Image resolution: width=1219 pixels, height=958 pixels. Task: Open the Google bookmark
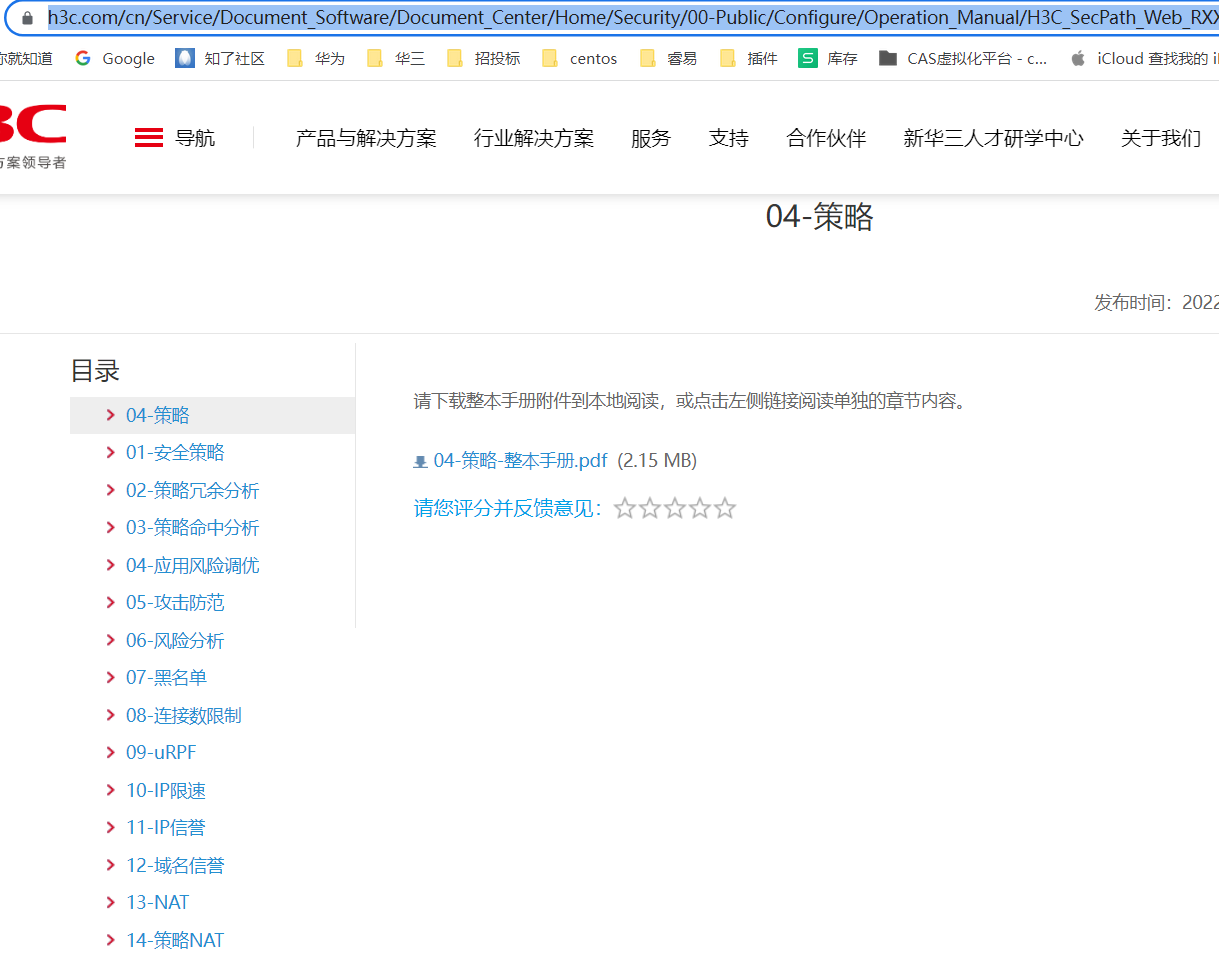click(x=115, y=58)
